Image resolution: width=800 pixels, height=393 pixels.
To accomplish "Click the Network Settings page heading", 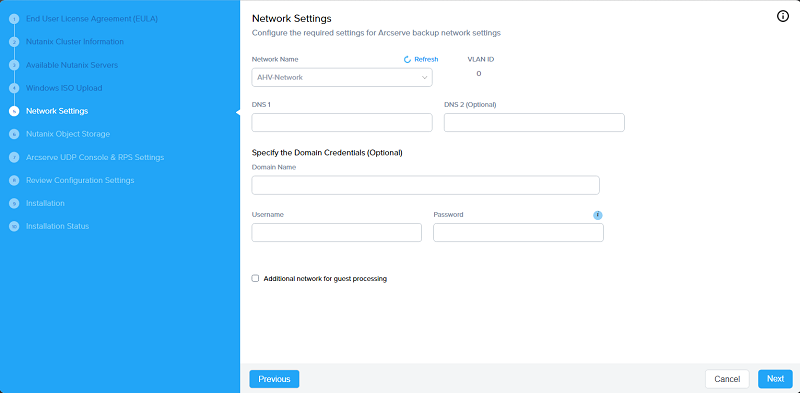I will pos(292,19).
